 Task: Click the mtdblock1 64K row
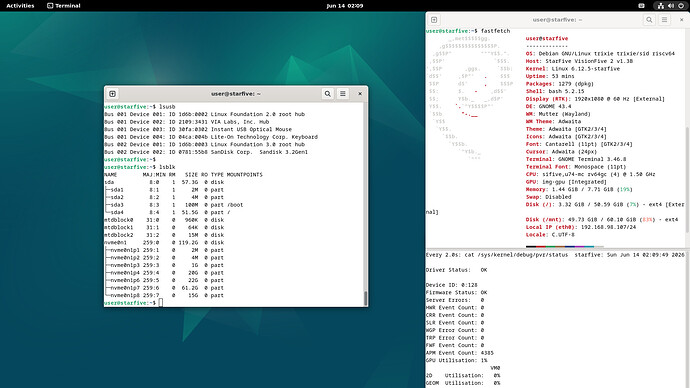pyautogui.click(x=164, y=227)
